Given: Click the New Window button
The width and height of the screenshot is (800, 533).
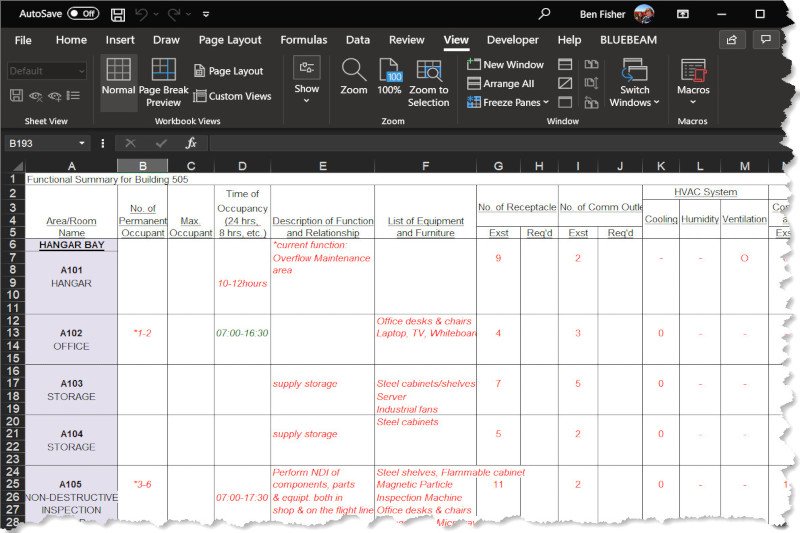Looking at the screenshot, I should coord(506,65).
